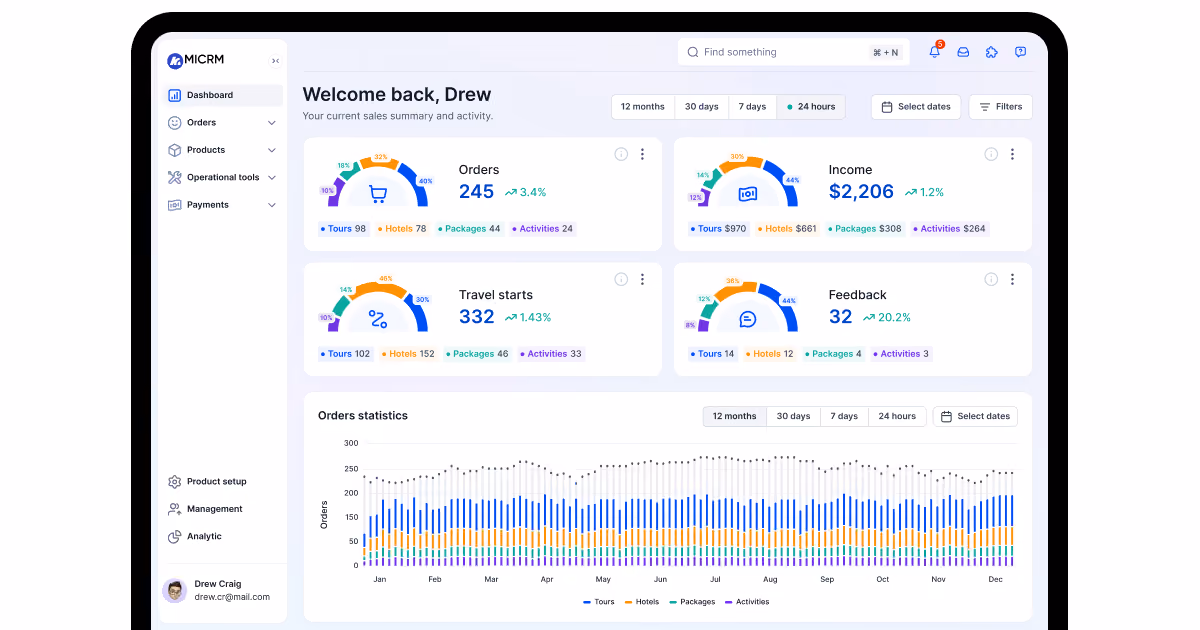This screenshot has height=630, width=1200.
Task: Open Payments in the sidebar
Action: [222, 205]
